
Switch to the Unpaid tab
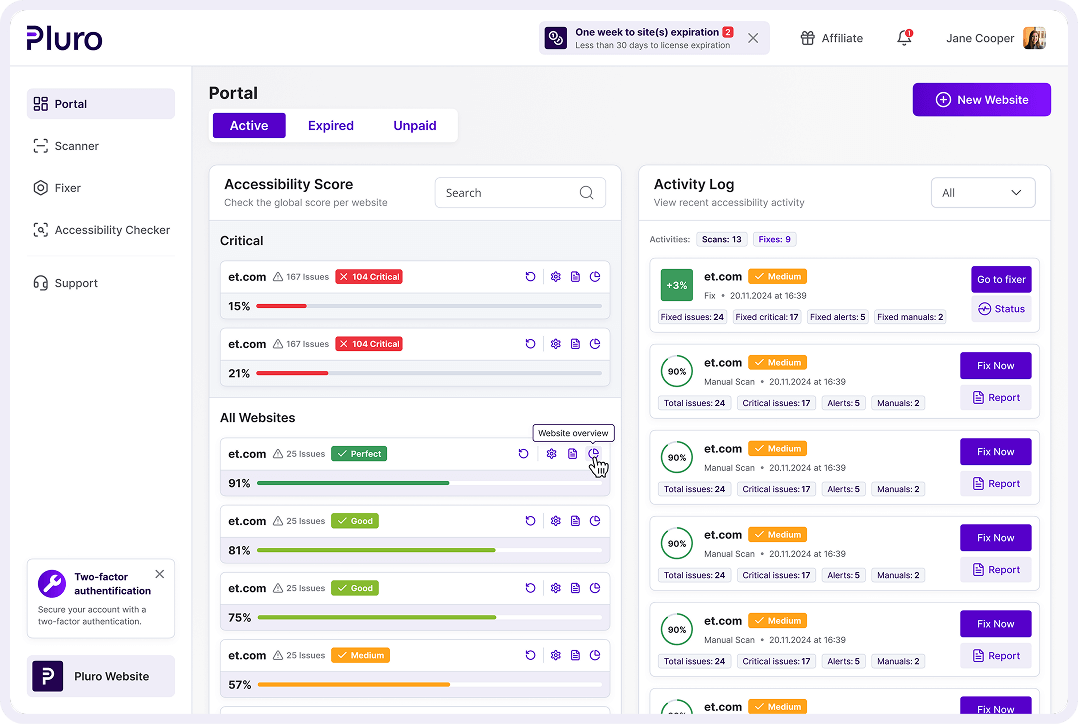[x=414, y=126]
